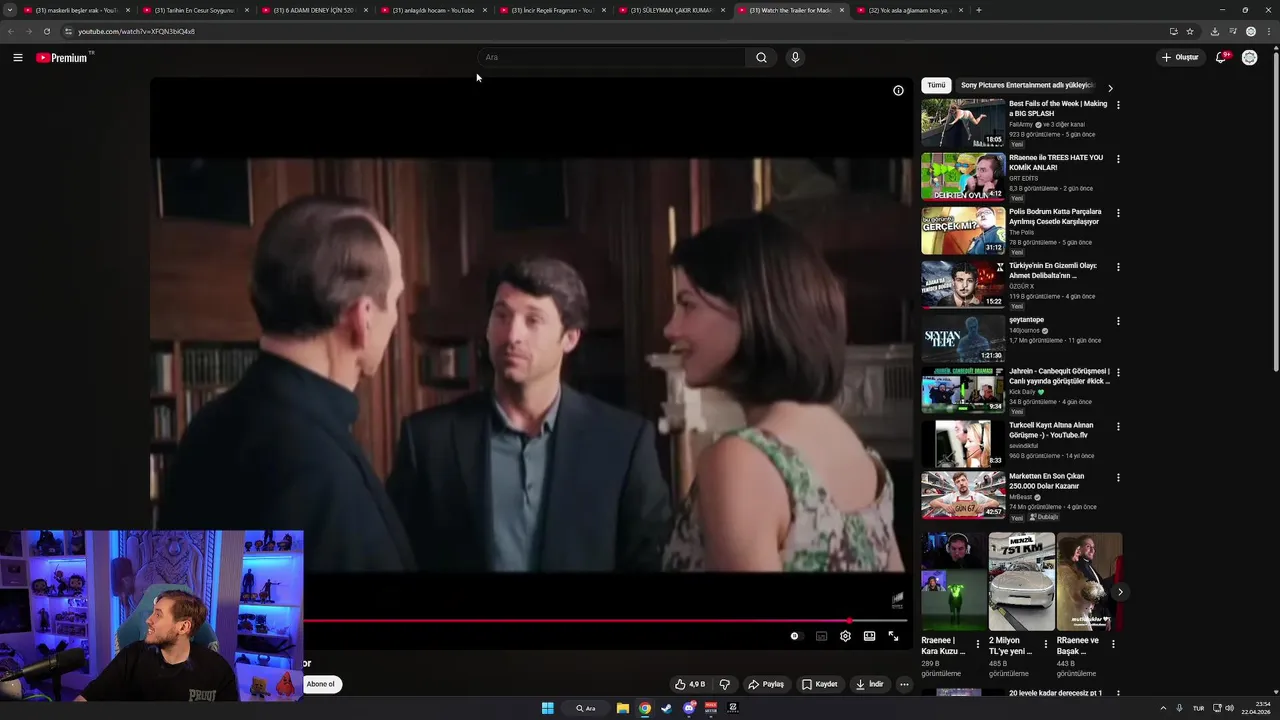Switch to 'anlaşıldı hocam' tab
Viewport: 1280px width, 720px height.
(x=432, y=10)
